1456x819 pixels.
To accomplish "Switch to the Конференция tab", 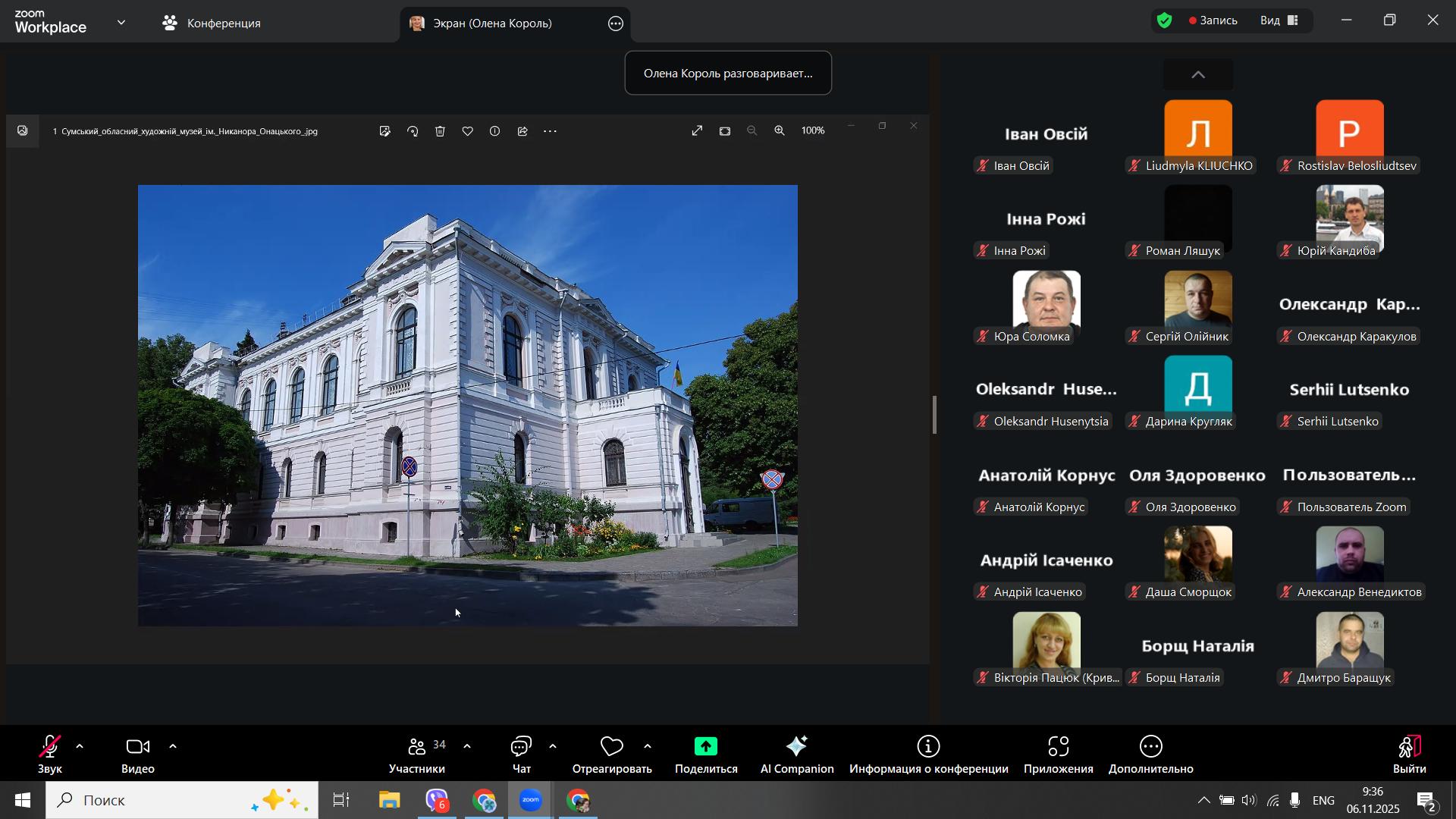I will pyautogui.click(x=212, y=24).
